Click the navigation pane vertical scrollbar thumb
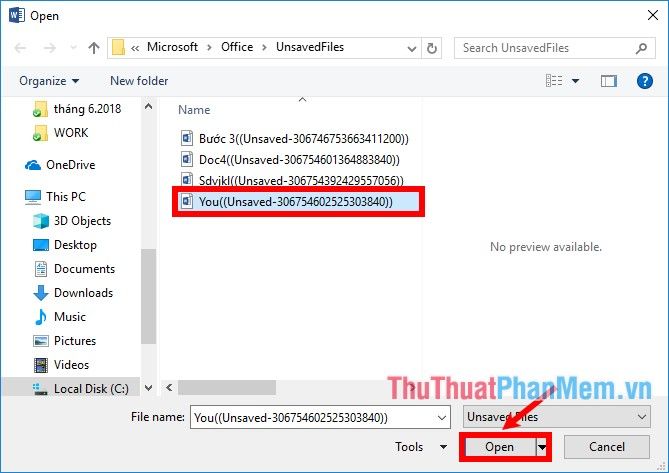669x473 pixels. (148, 296)
